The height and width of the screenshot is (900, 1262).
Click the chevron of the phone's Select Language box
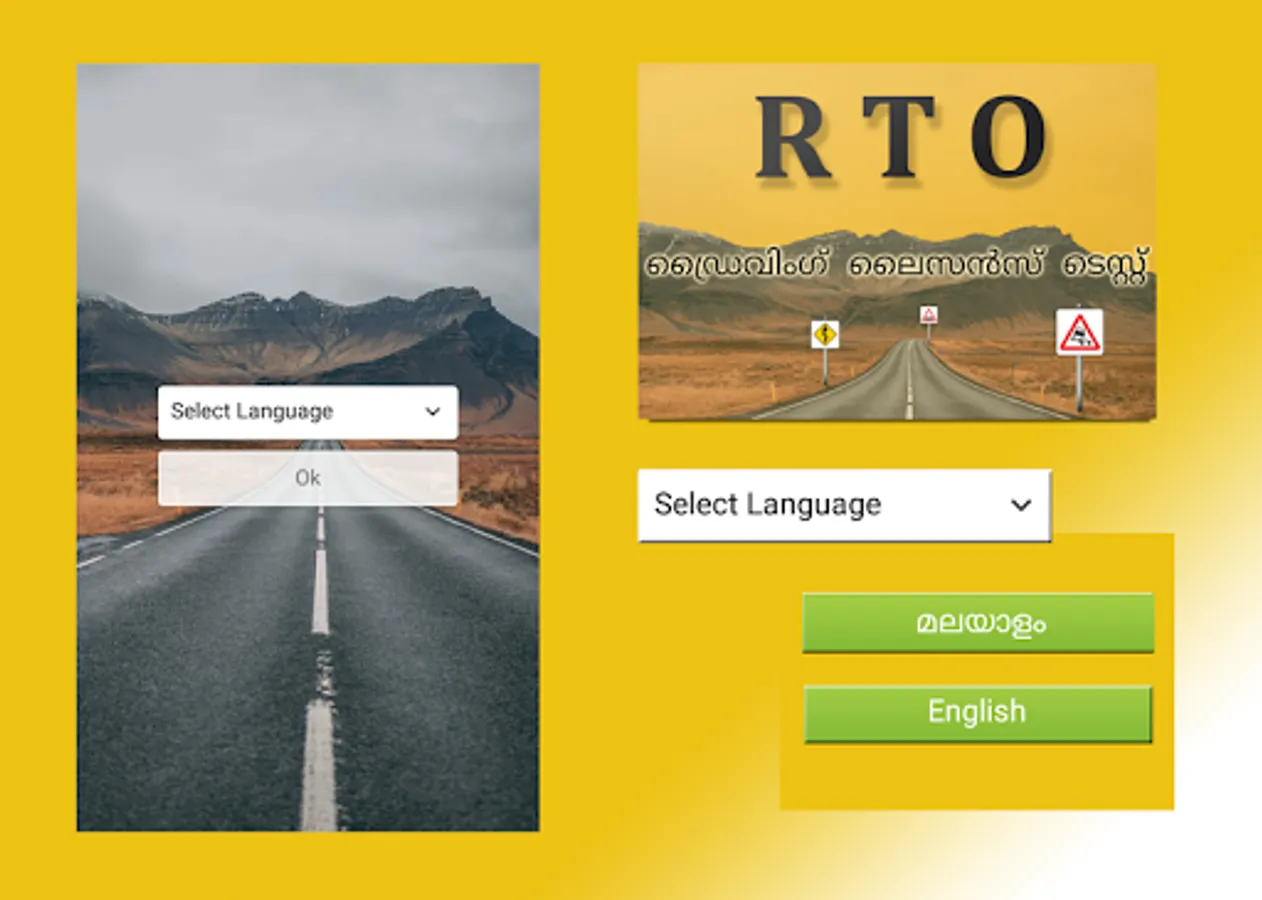click(433, 412)
